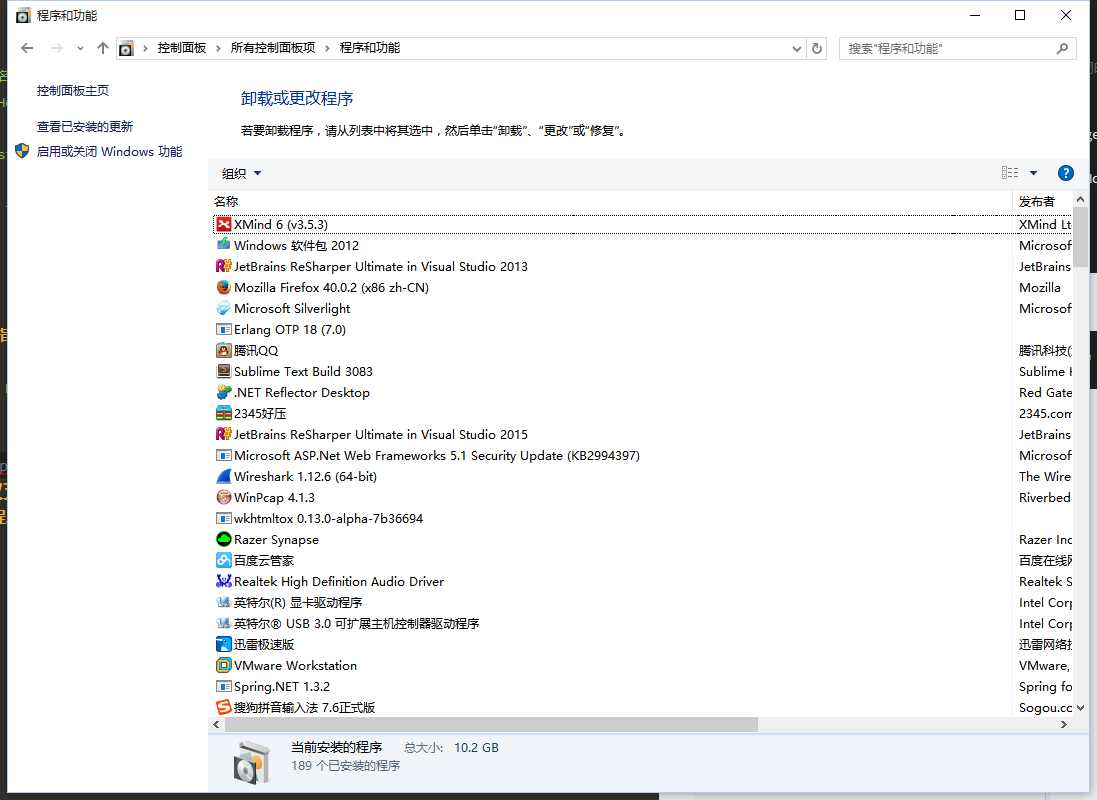Open help with the blue question mark

pos(1066,173)
